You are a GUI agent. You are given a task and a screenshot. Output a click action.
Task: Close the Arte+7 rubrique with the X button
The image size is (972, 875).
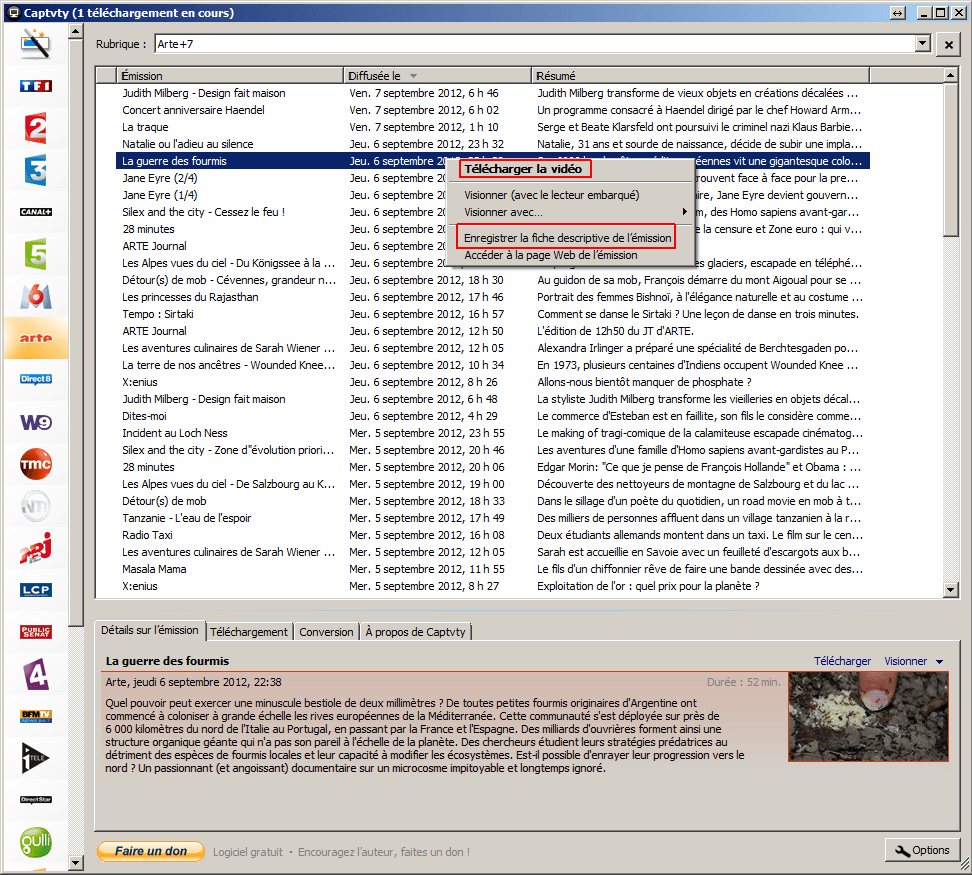[x=948, y=44]
